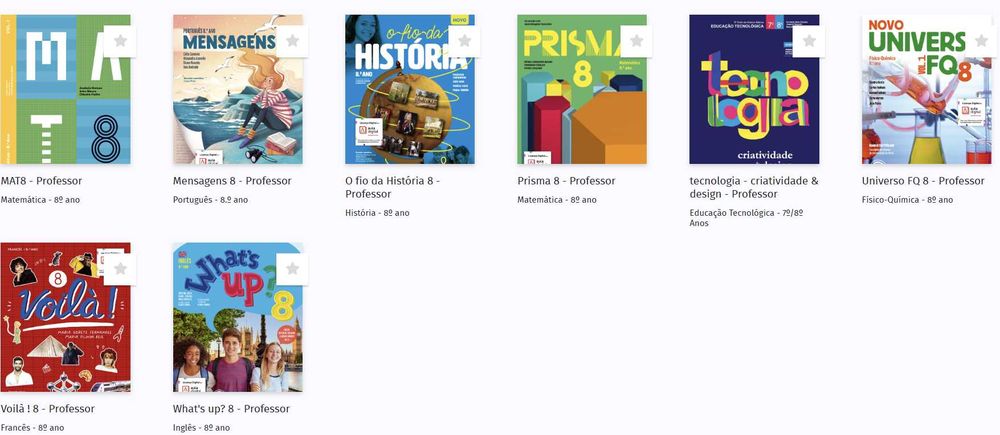The height and width of the screenshot is (435, 1000).
Task: Open the Voilà! book cover
Action: [x=65, y=317]
